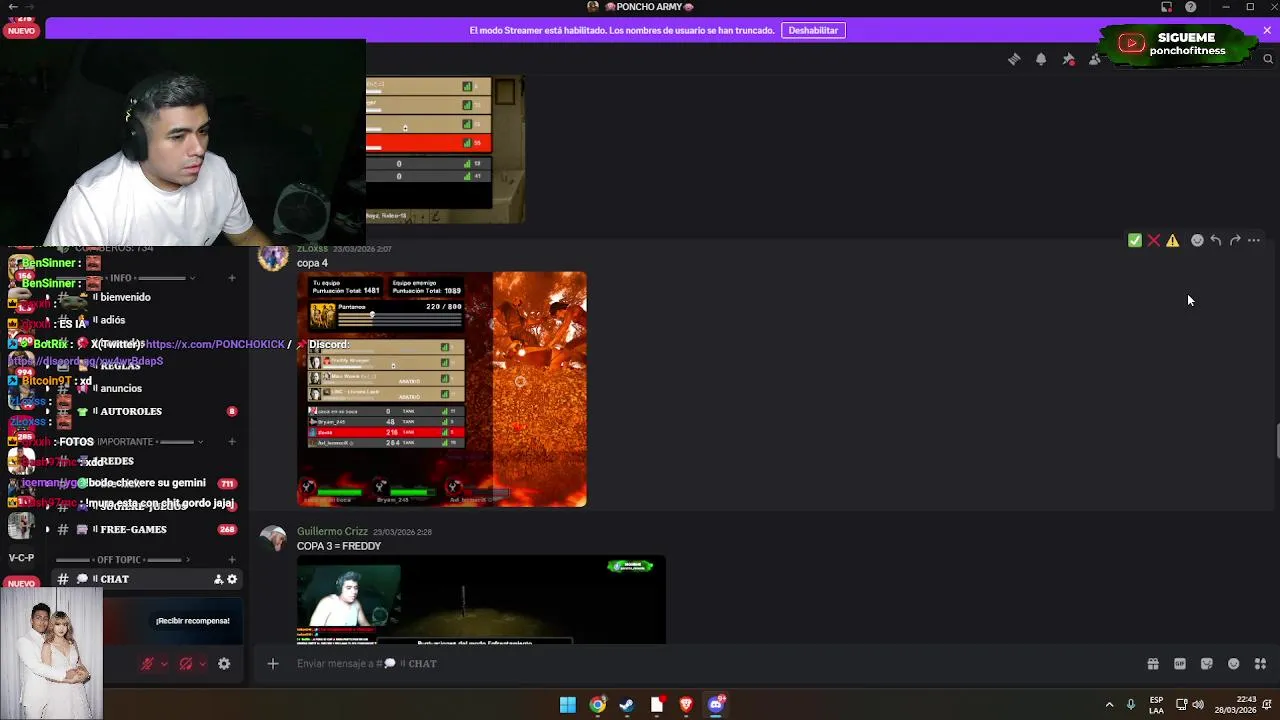Image resolution: width=1280 pixels, height=720 pixels.
Task: Open add reaction smiley on message
Action: [x=1197, y=240]
